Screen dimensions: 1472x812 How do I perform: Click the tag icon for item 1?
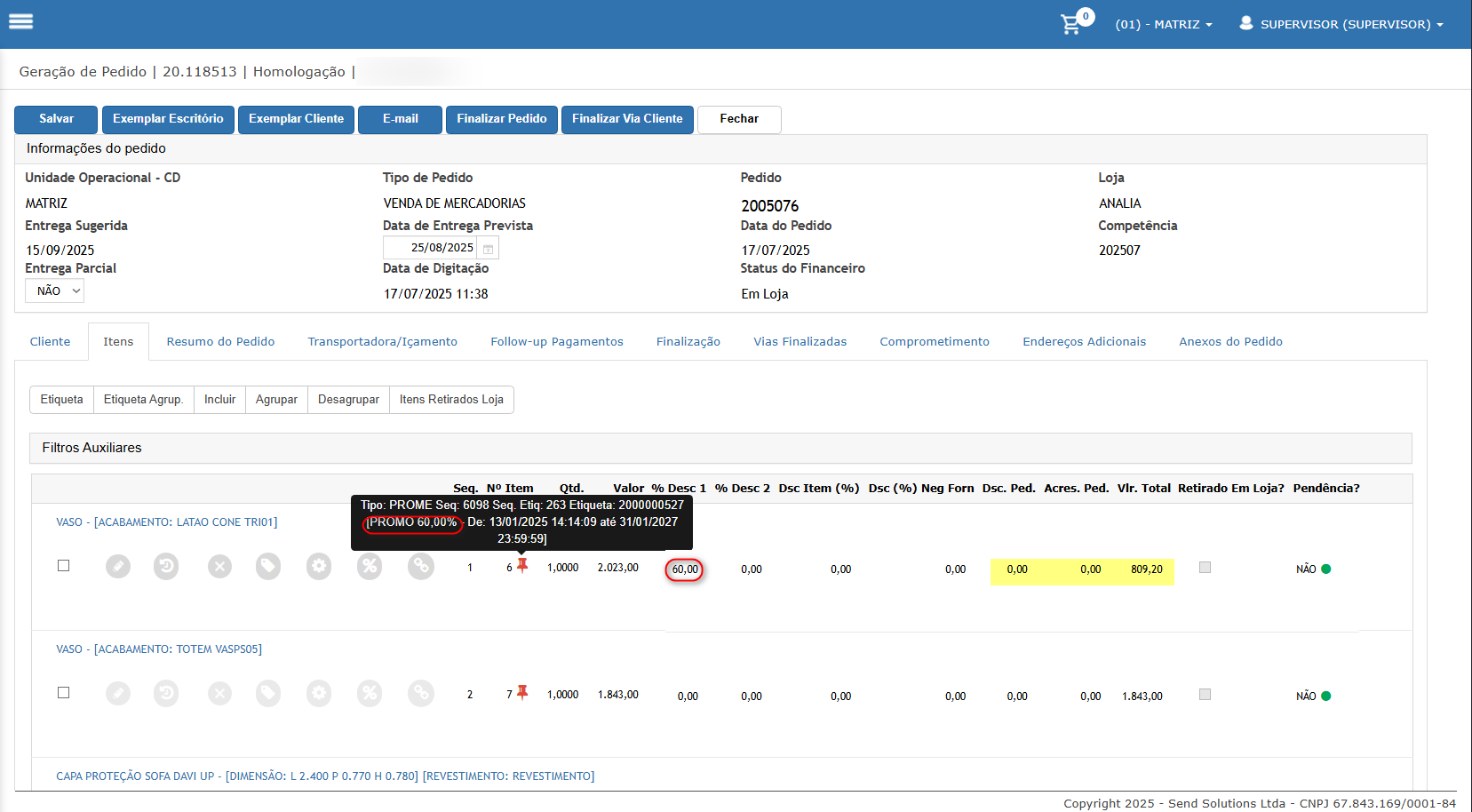tap(268, 566)
